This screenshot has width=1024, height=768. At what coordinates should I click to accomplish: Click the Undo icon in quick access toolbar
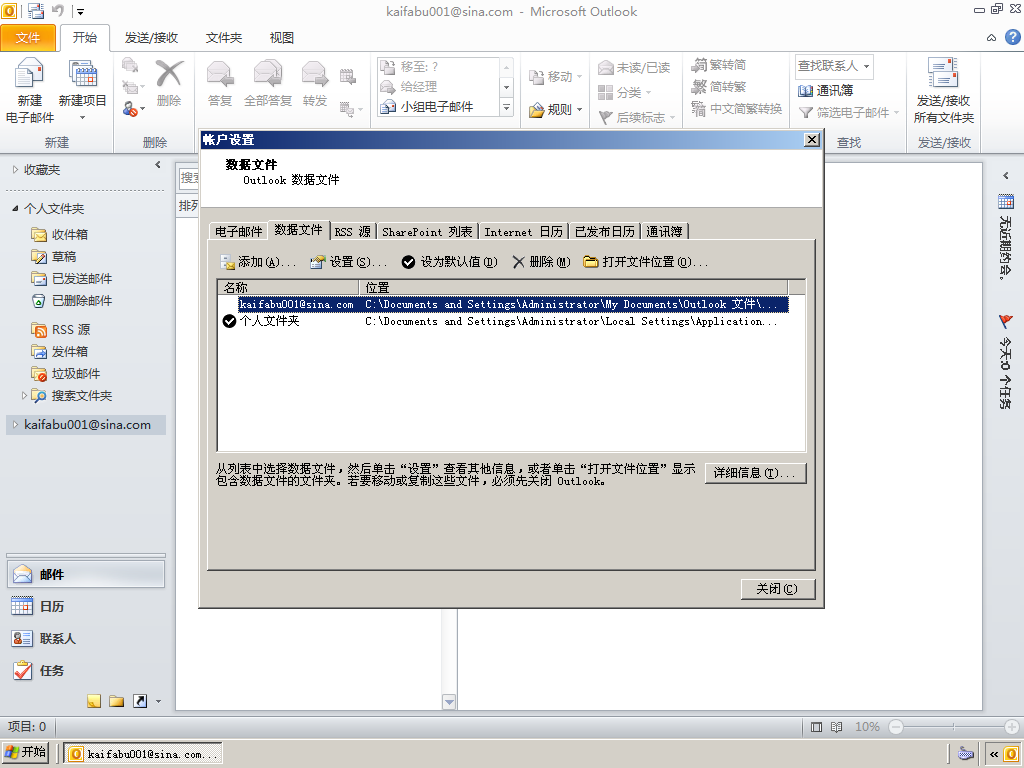pyautogui.click(x=58, y=11)
